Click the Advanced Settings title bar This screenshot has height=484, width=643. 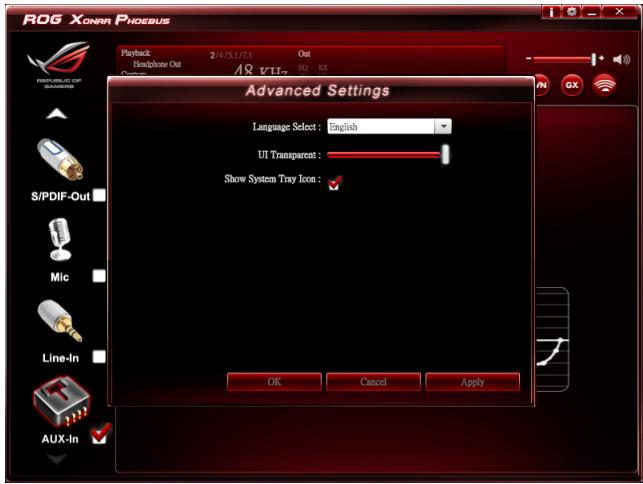click(321, 90)
